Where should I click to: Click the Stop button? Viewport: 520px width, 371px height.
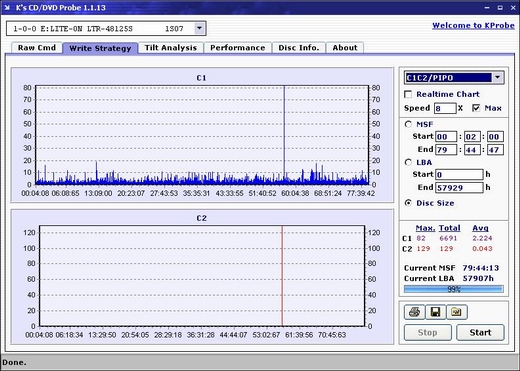coord(428,332)
